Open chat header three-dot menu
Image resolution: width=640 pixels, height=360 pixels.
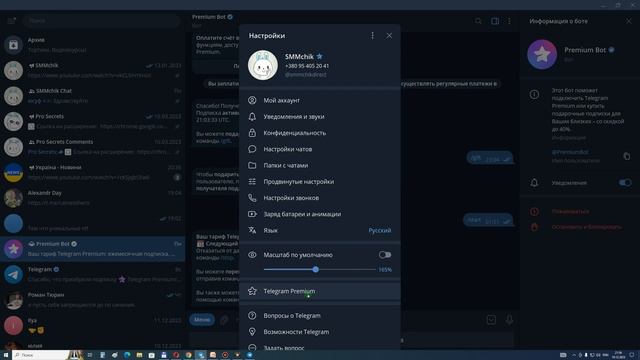[x=509, y=21]
